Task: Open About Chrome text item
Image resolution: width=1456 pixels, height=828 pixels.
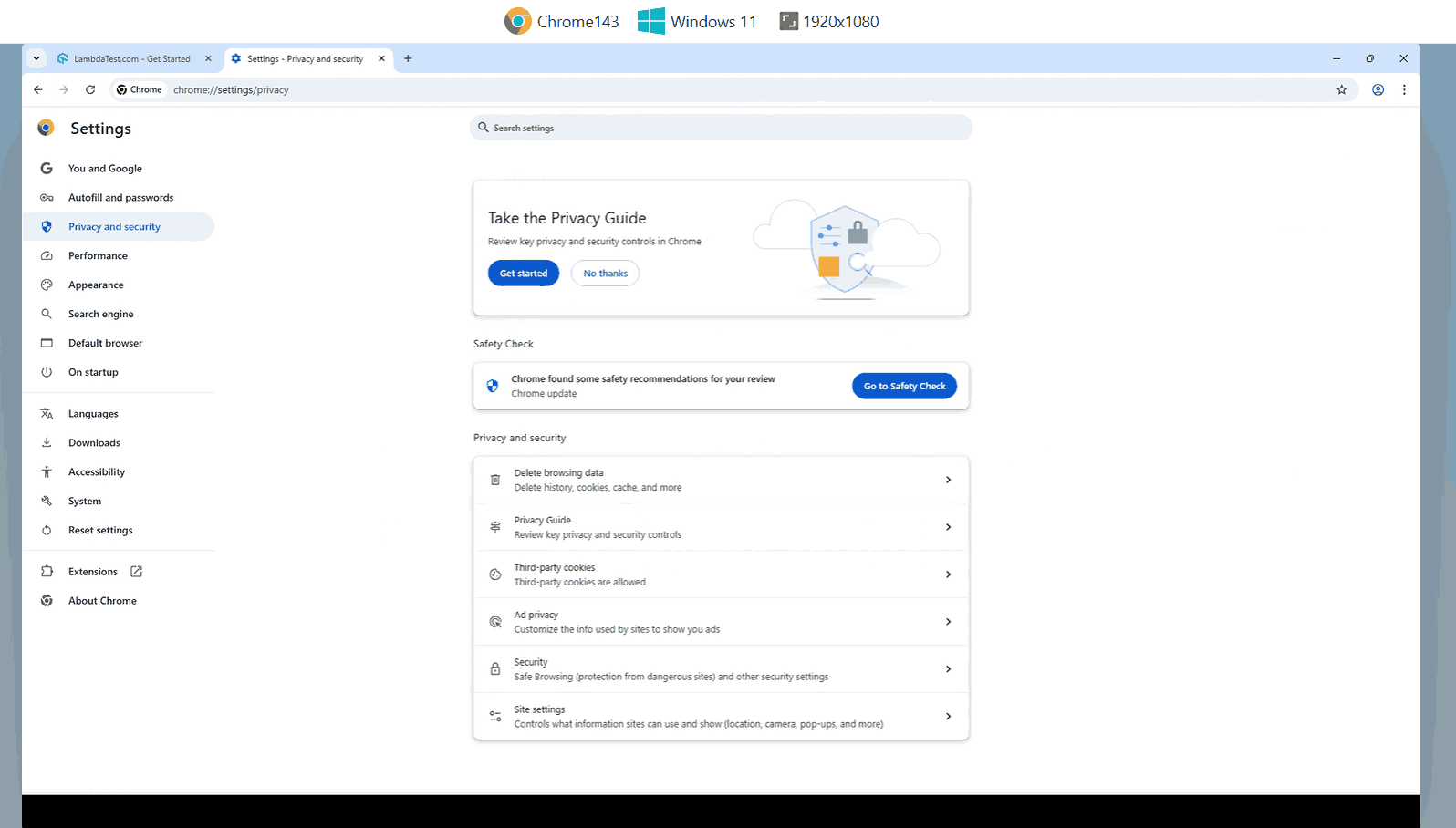Action: pos(102,601)
